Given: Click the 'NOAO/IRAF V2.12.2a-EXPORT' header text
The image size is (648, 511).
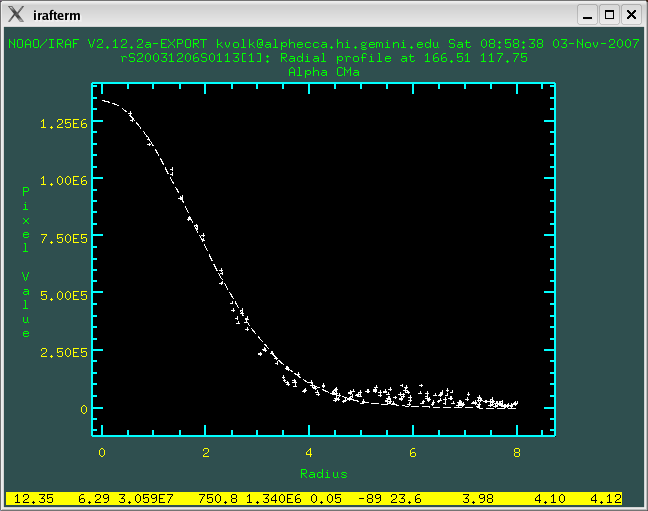Looking at the screenshot, I should click(107, 44).
